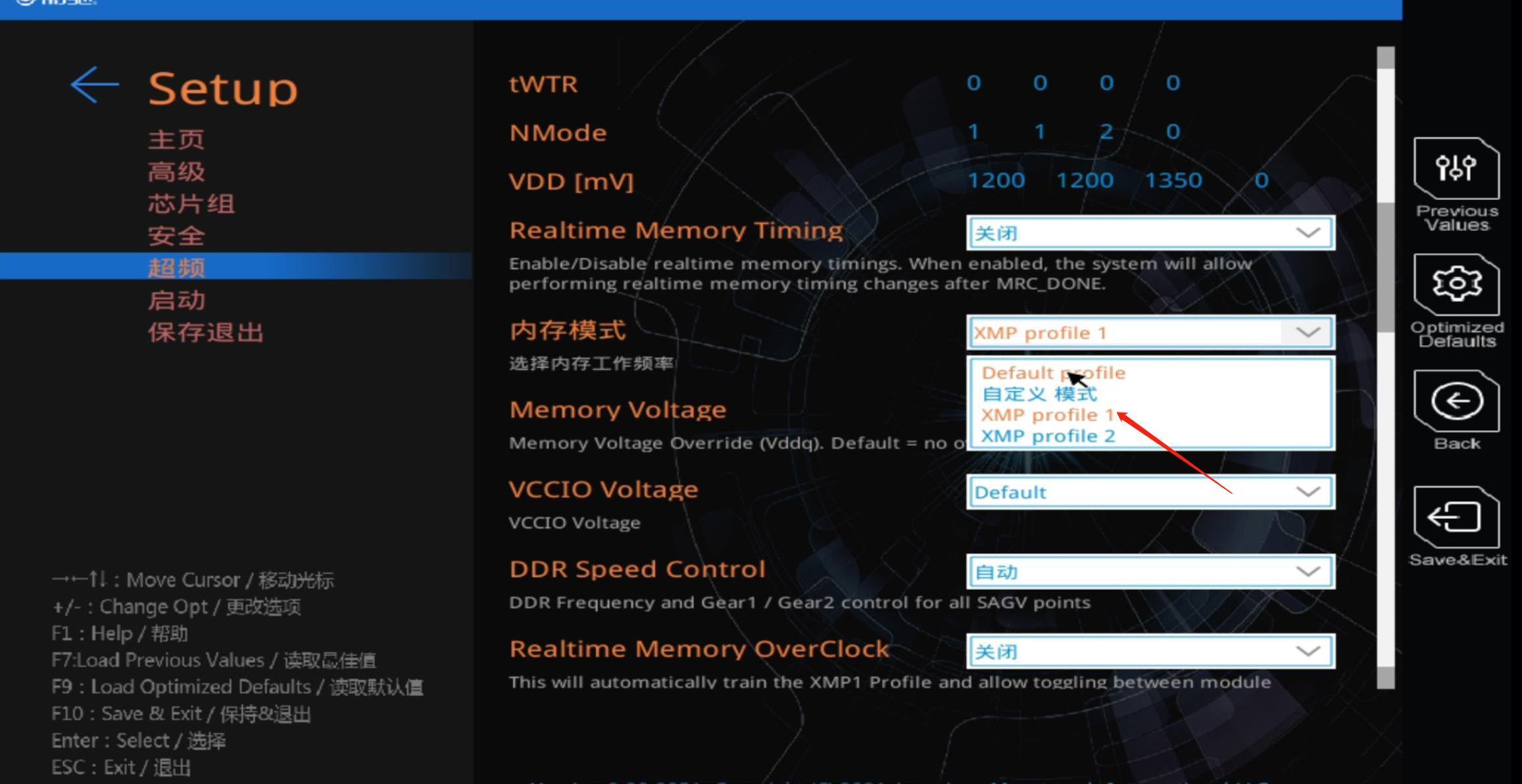Select XMP profile 2 from the list
The image size is (1522, 784).
(x=1047, y=435)
